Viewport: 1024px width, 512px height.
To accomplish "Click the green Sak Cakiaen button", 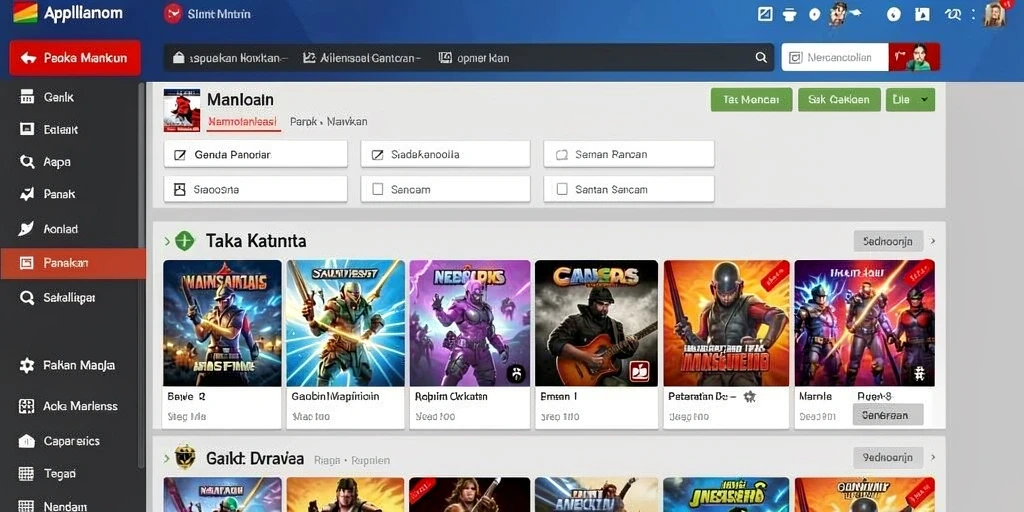I will tap(839, 100).
